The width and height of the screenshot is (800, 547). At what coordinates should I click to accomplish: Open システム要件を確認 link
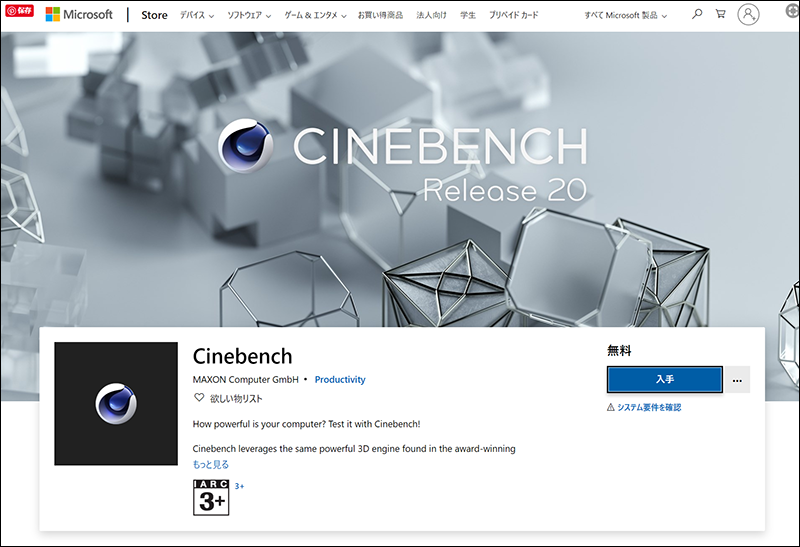click(x=649, y=407)
